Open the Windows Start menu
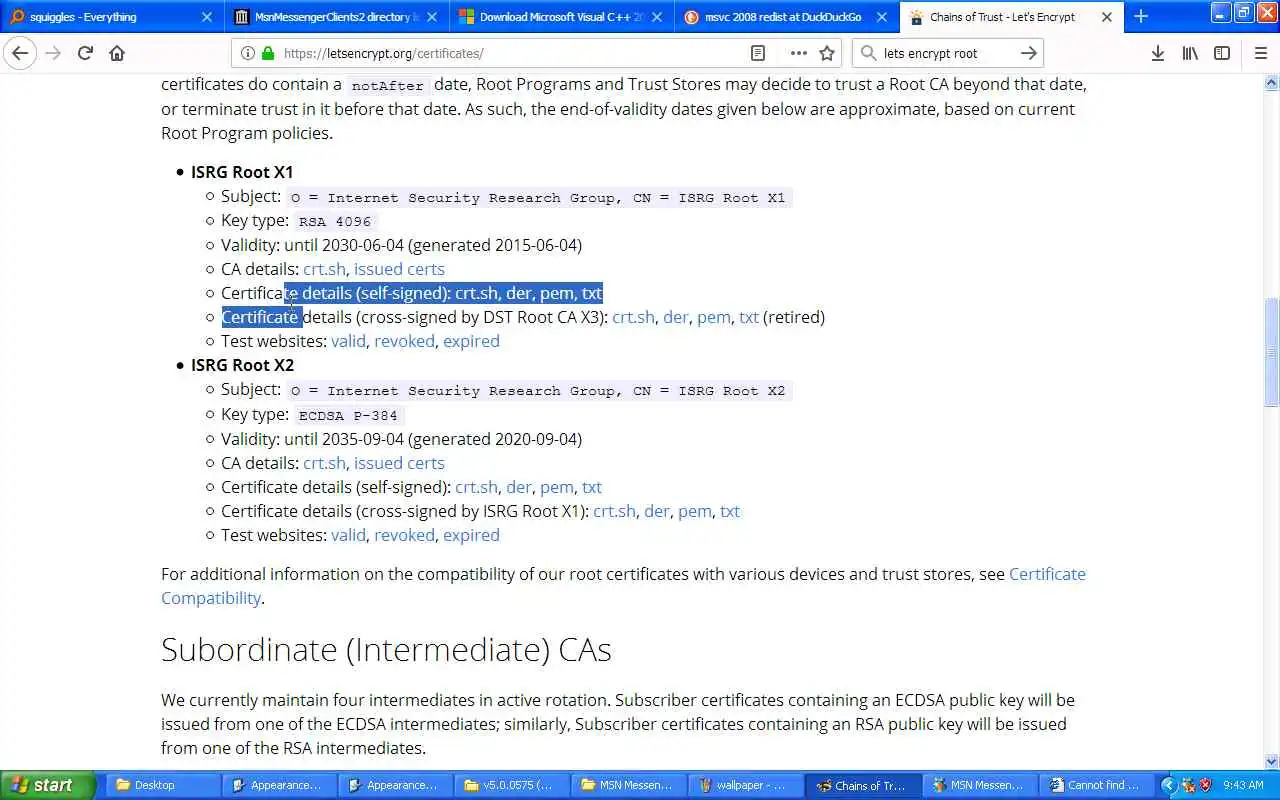 pyautogui.click(x=48, y=785)
